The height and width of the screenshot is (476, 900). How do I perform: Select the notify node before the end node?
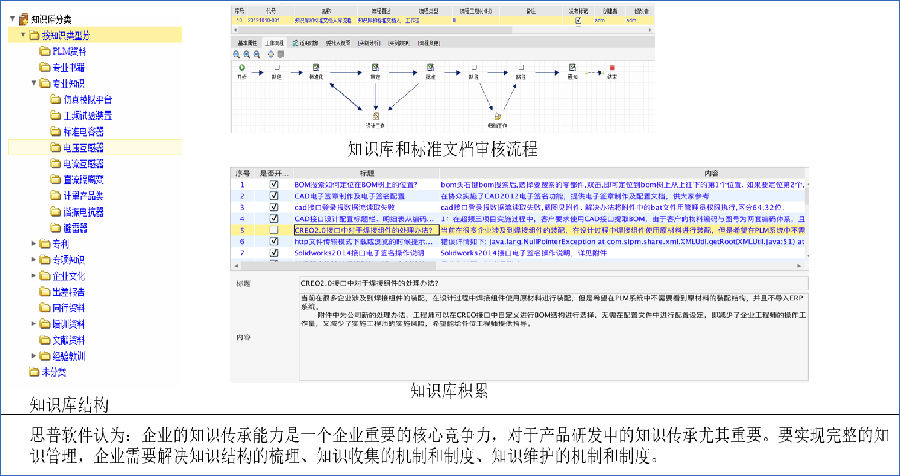click(572, 68)
